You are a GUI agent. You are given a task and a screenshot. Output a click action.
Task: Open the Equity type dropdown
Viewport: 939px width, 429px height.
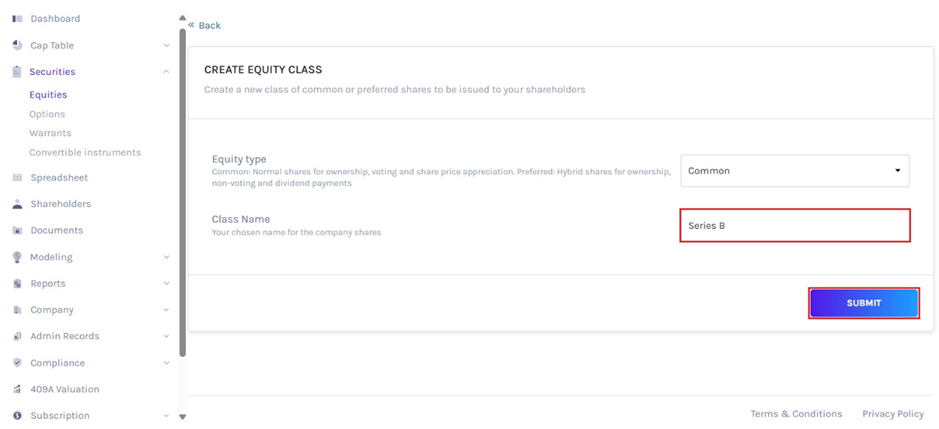(x=795, y=171)
